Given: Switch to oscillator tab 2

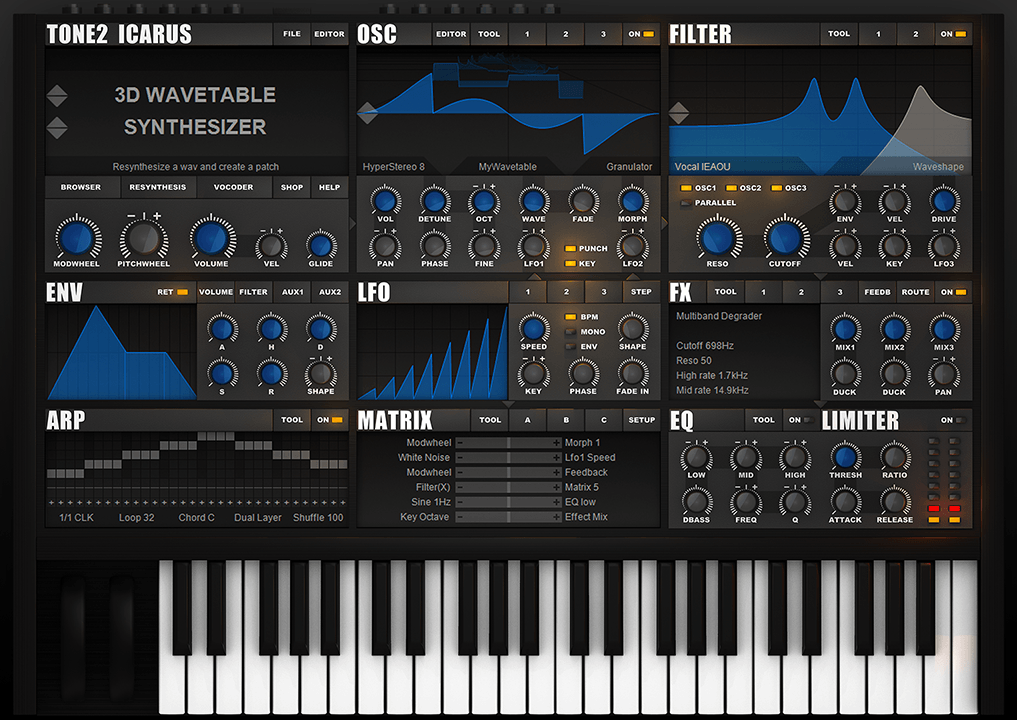Looking at the screenshot, I should (565, 34).
